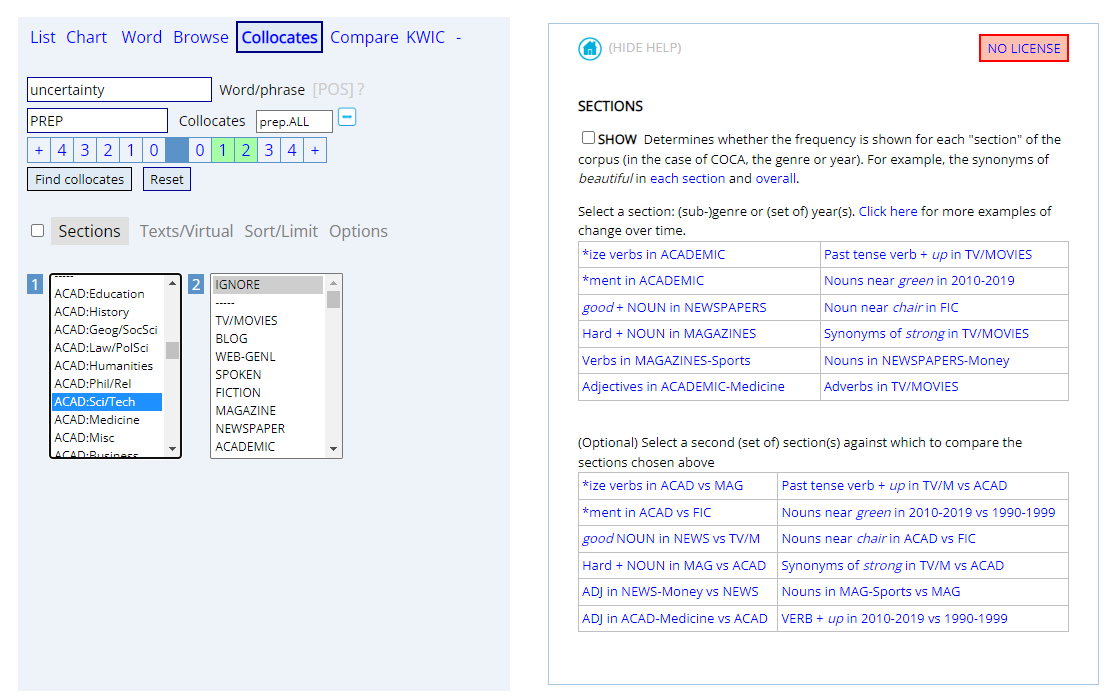Switch to KWIC tab
Screen dimensions: 1106x697
pyautogui.click(x=426, y=37)
